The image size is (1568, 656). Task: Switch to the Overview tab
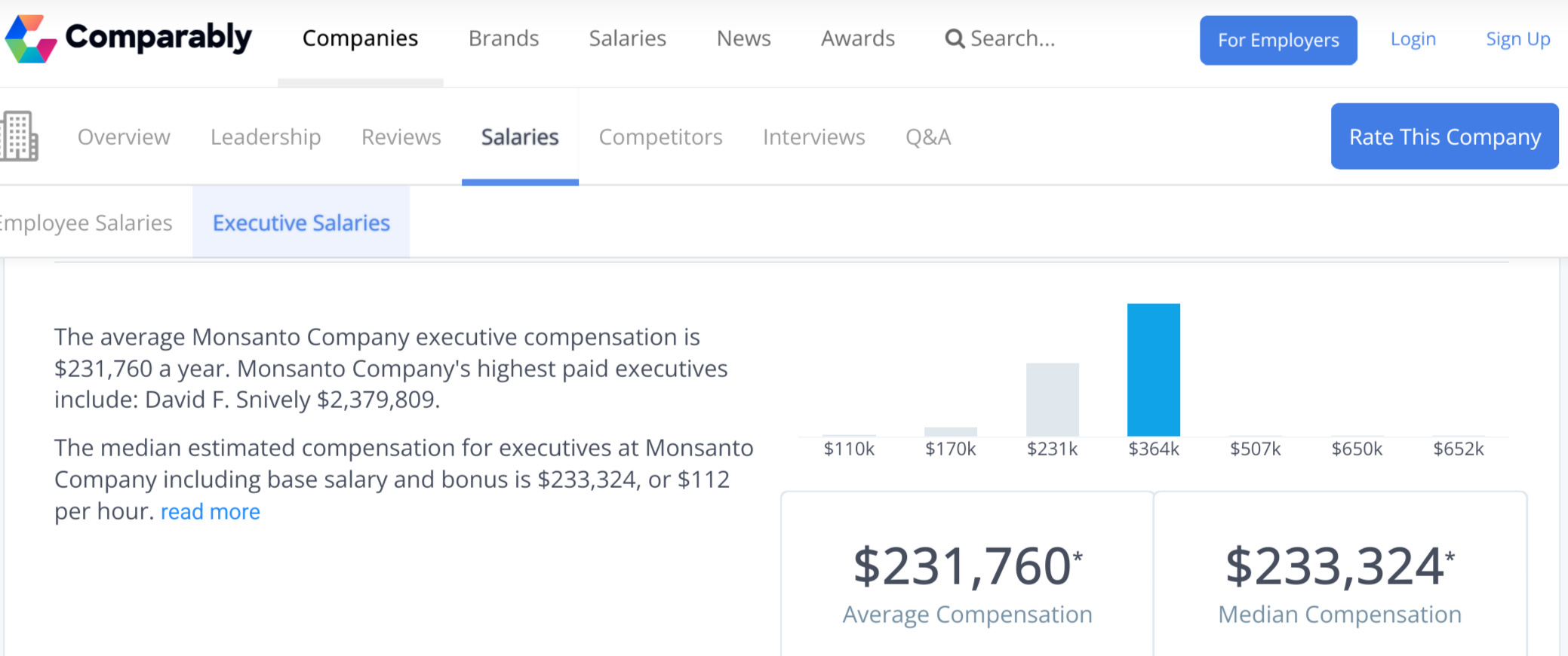pos(124,137)
